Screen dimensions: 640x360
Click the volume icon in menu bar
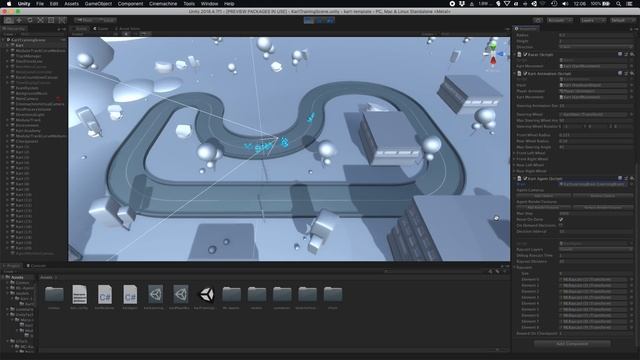(x=565, y=4)
